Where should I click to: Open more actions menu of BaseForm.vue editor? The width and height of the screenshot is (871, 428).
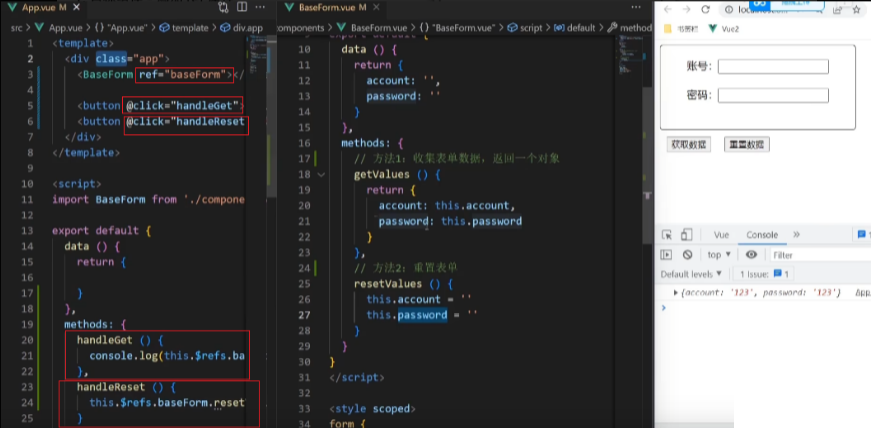(x=637, y=7)
